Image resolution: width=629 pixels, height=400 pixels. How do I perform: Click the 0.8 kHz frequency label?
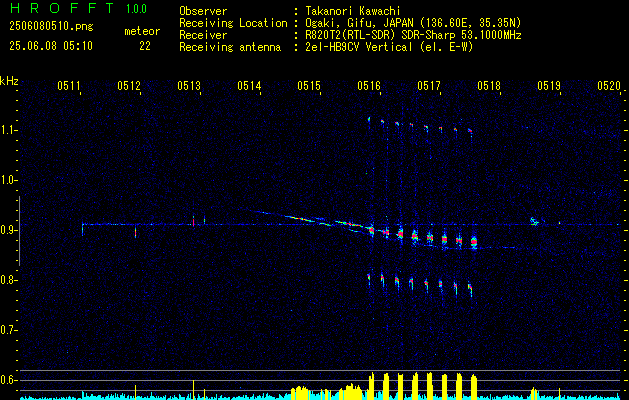(x=7, y=280)
